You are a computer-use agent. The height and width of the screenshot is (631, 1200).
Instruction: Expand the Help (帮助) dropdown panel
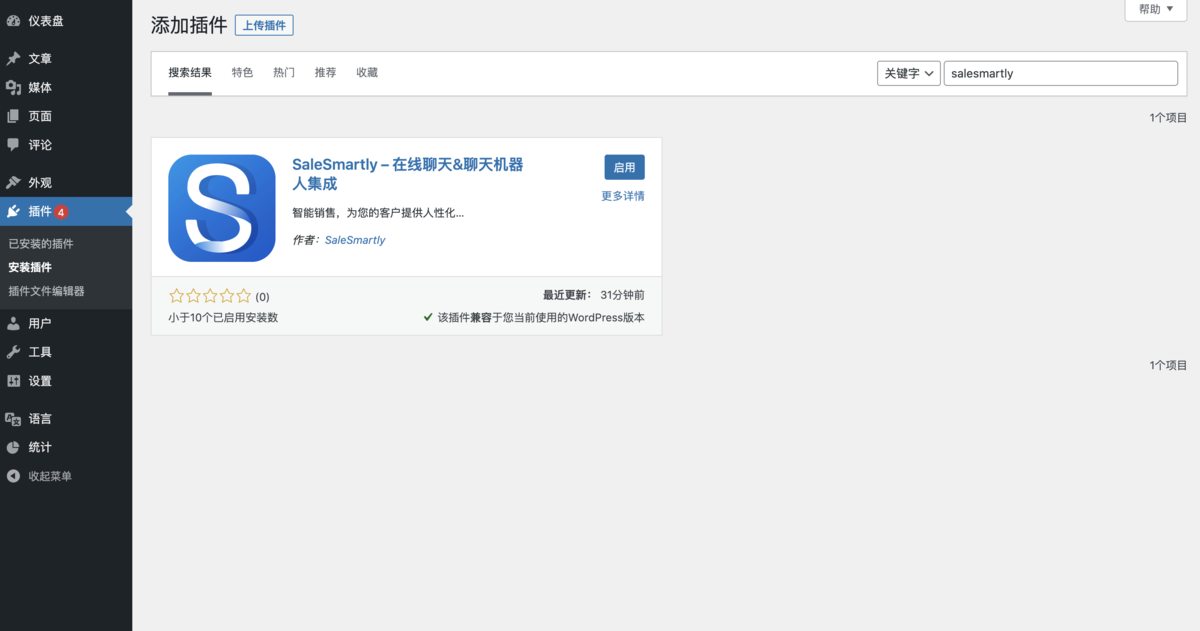click(1156, 9)
